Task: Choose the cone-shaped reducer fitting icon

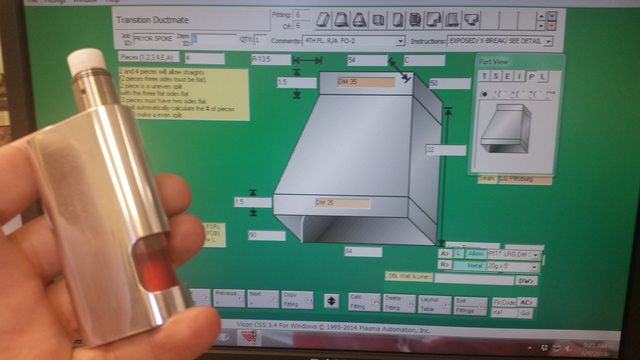Action: 359,20
